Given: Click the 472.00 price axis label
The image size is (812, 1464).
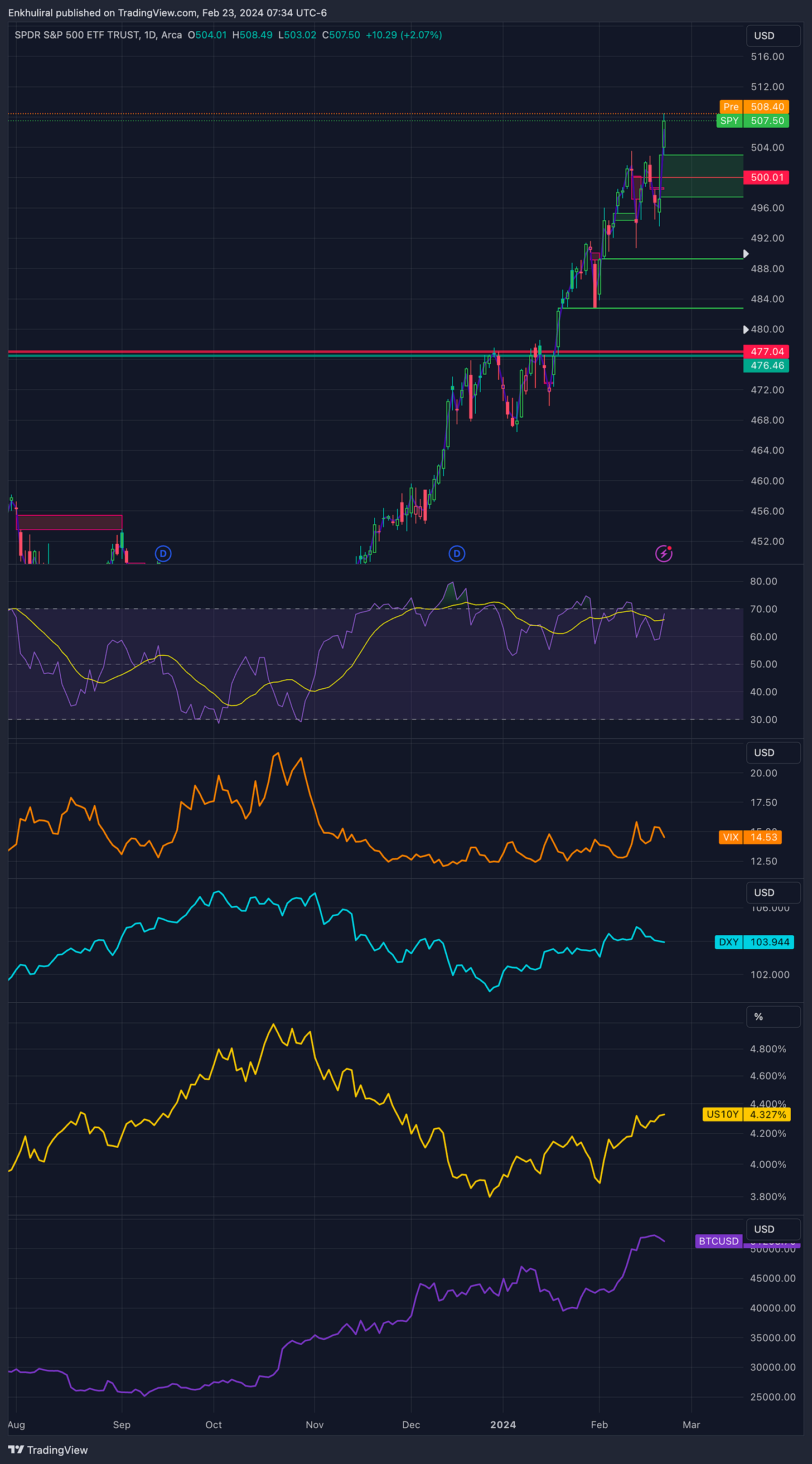Looking at the screenshot, I should click(767, 390).
